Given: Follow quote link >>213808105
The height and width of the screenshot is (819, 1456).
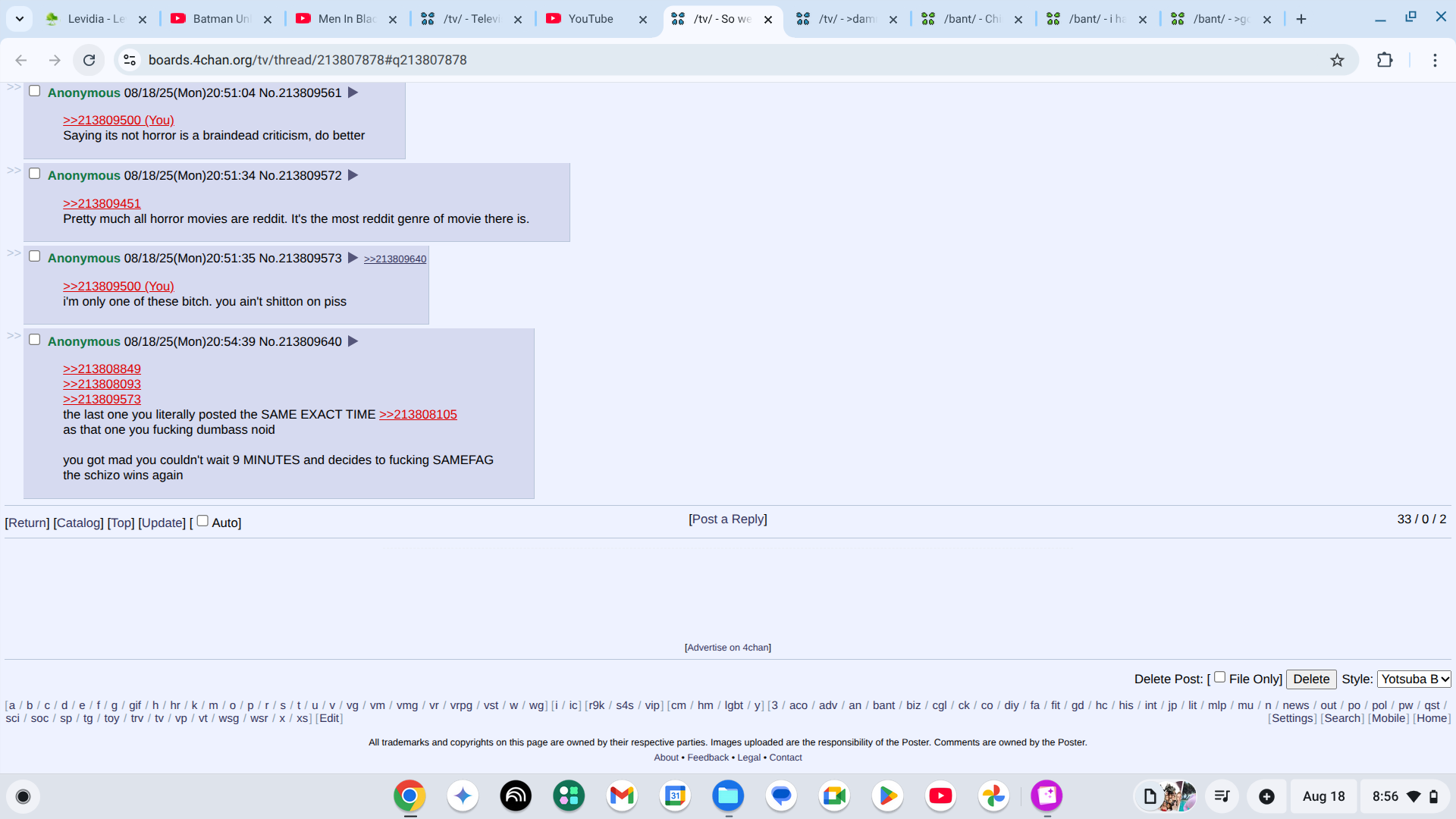Looking at the screenshot, I should pos(418,415).
